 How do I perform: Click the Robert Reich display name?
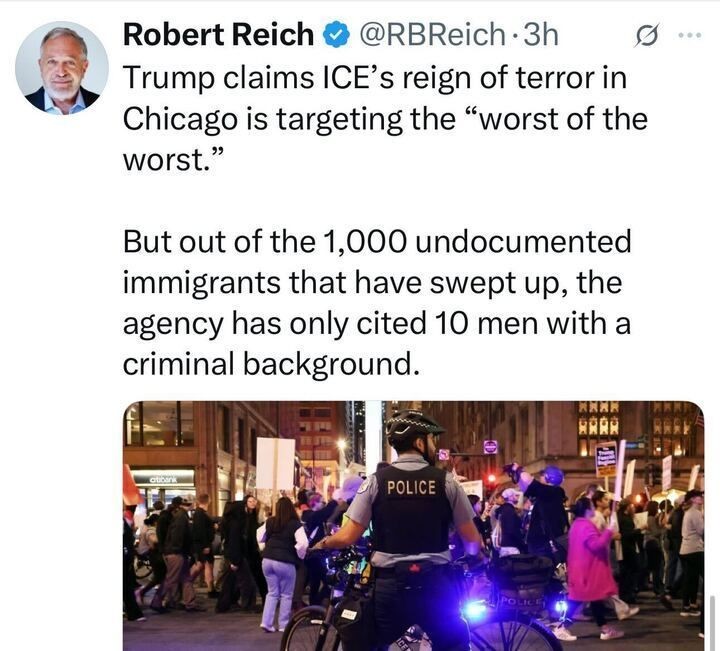coord(218,34)
